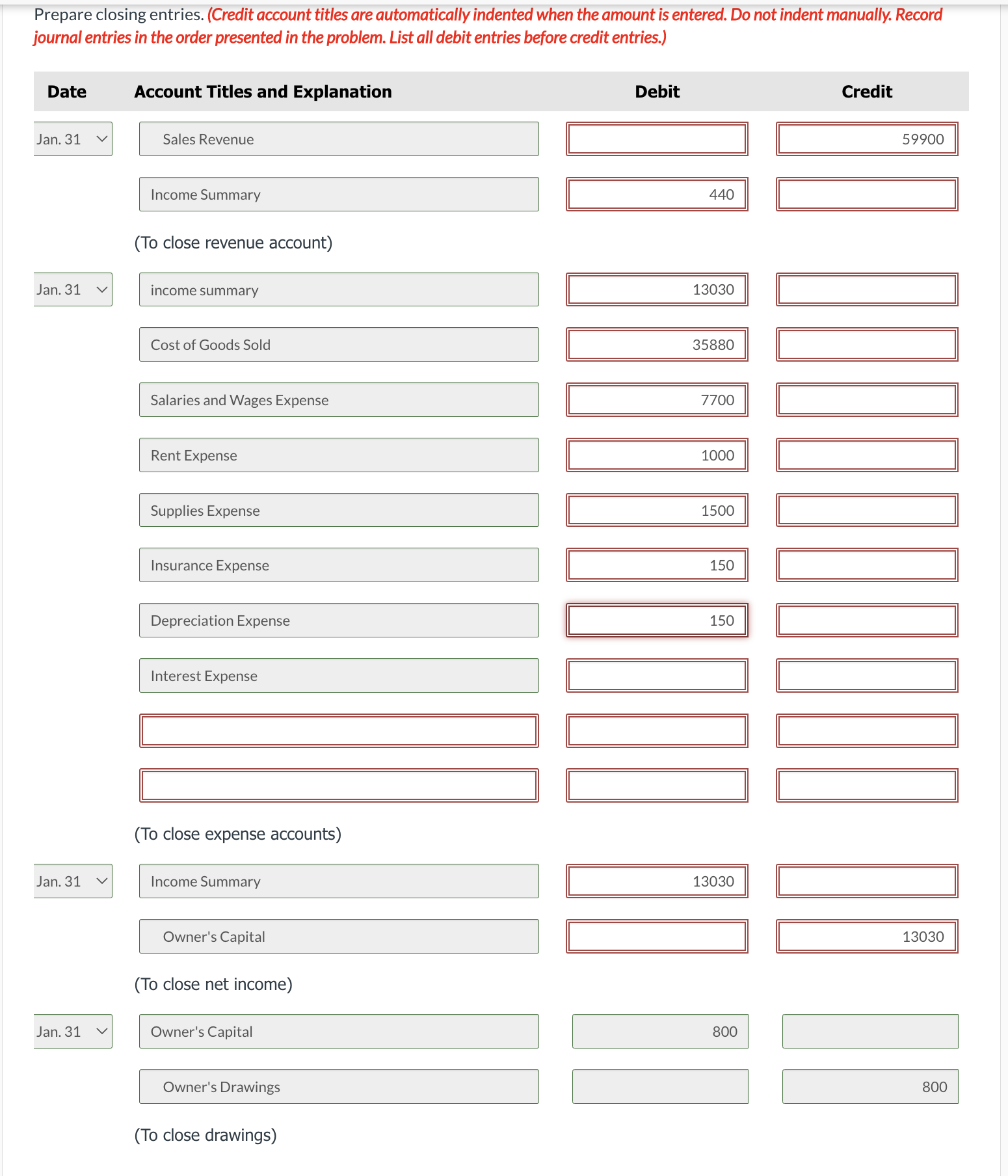Open the first Jan. 31 date dropdown
Screen dimensions: 1008x1176
point(72,139)
